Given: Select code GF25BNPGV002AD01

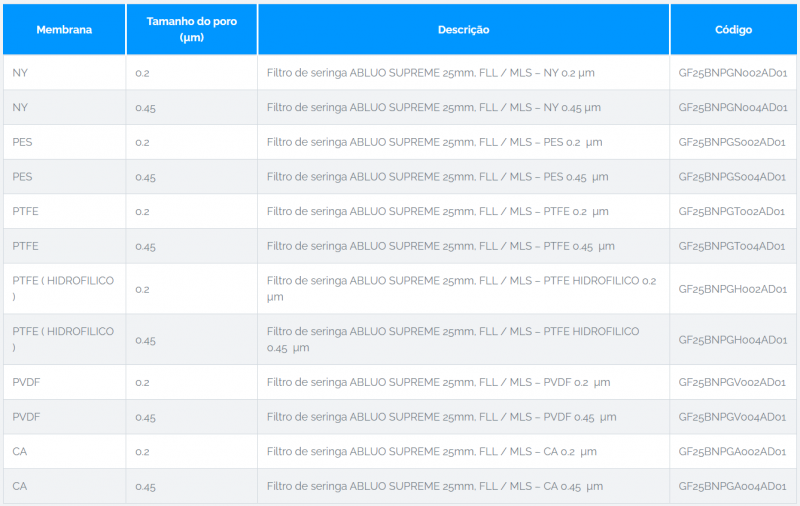Looking at the screenshot, I should (732, 383).
